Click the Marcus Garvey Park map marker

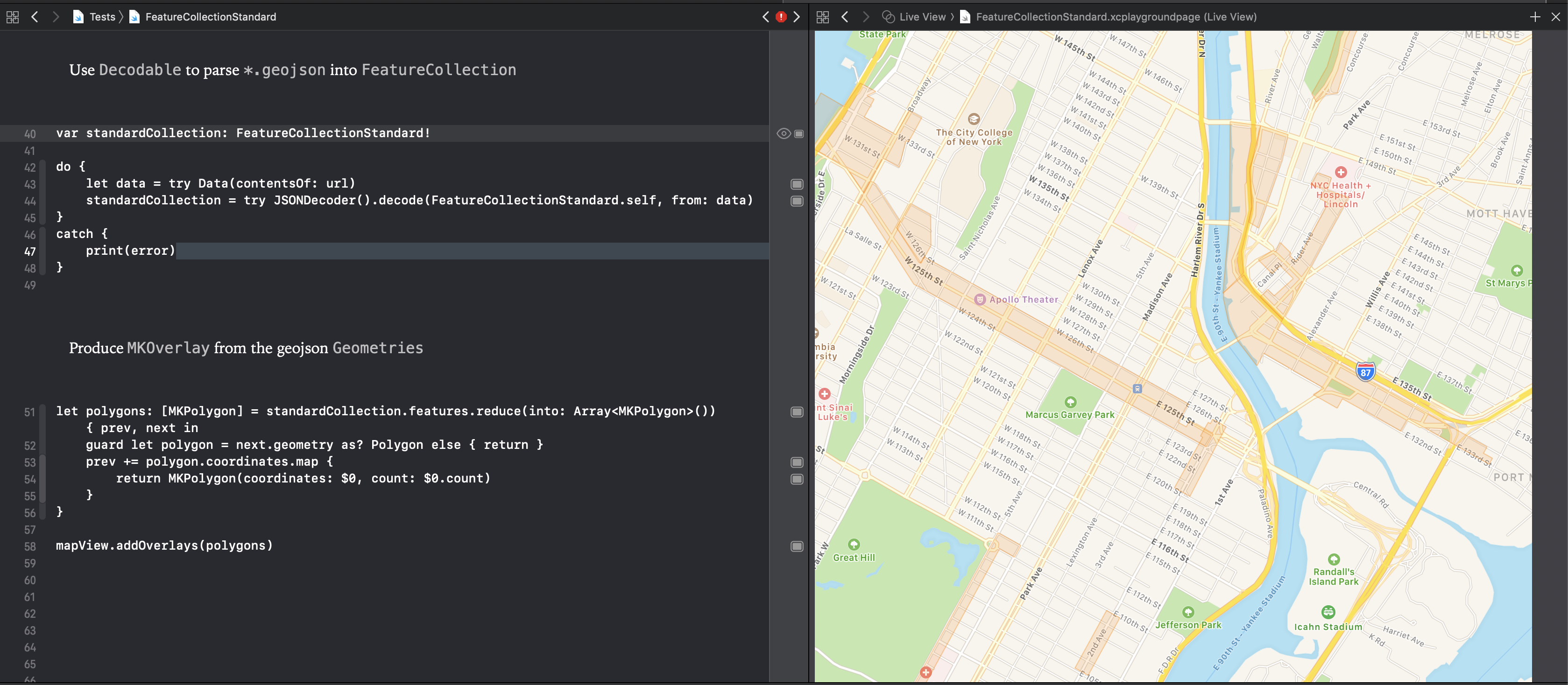pos(1070,402)
